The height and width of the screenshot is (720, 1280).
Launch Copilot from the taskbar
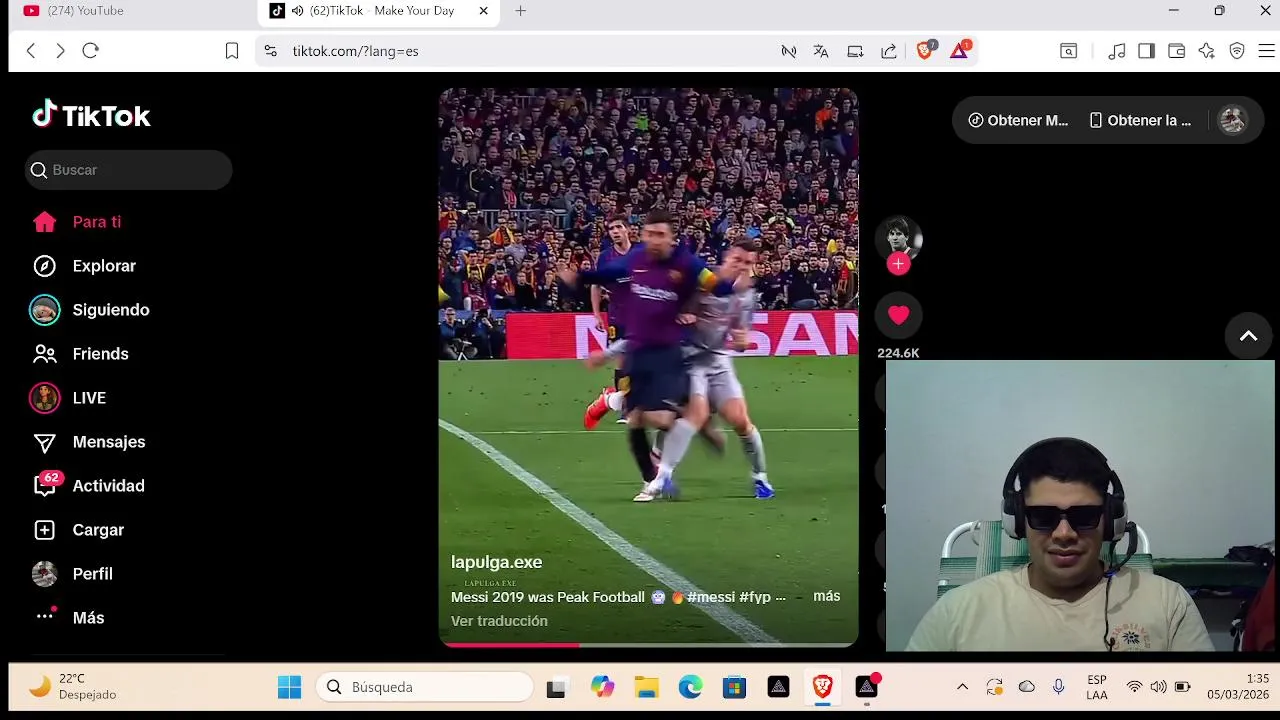point(602,687)
